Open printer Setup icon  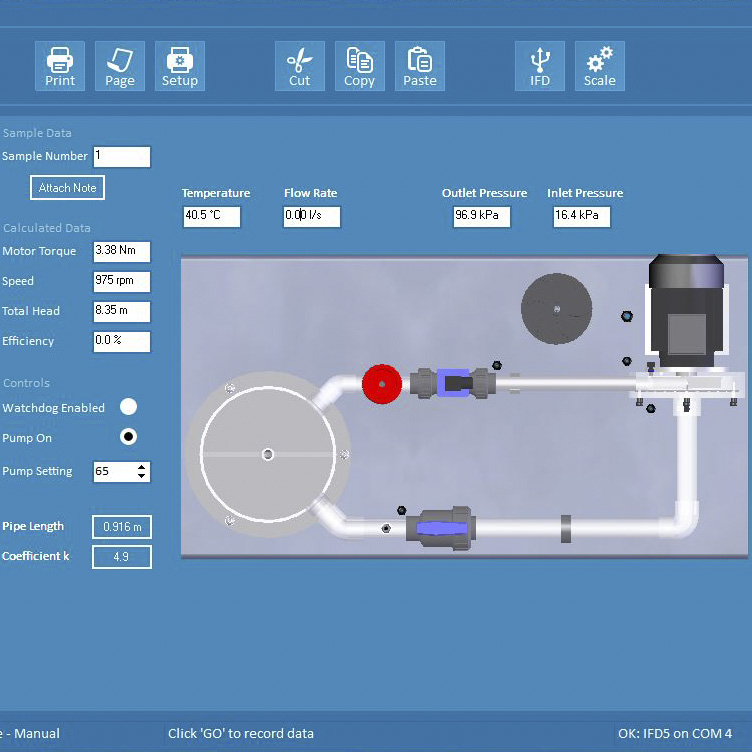[x=180, y=66]
